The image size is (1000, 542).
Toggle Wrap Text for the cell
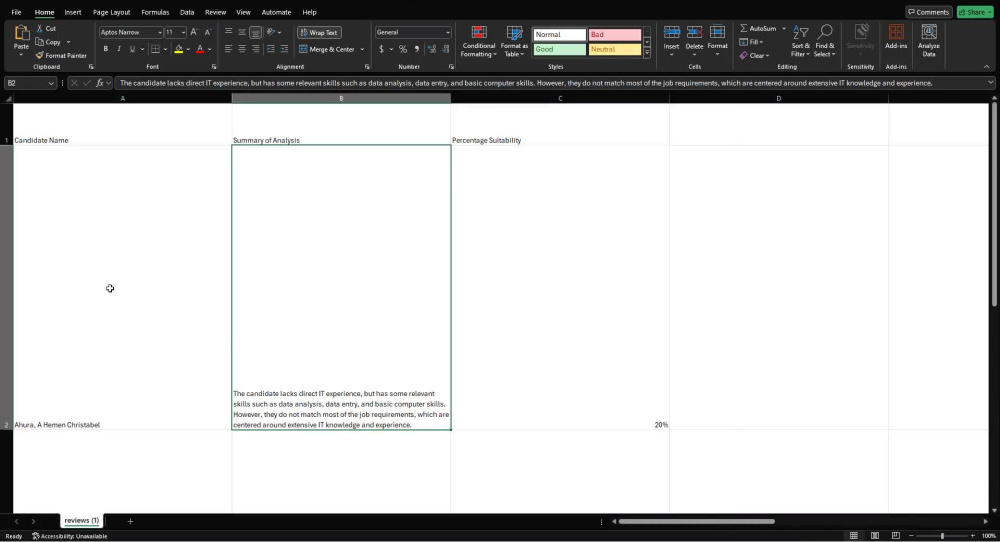click(x=320, y=33)
